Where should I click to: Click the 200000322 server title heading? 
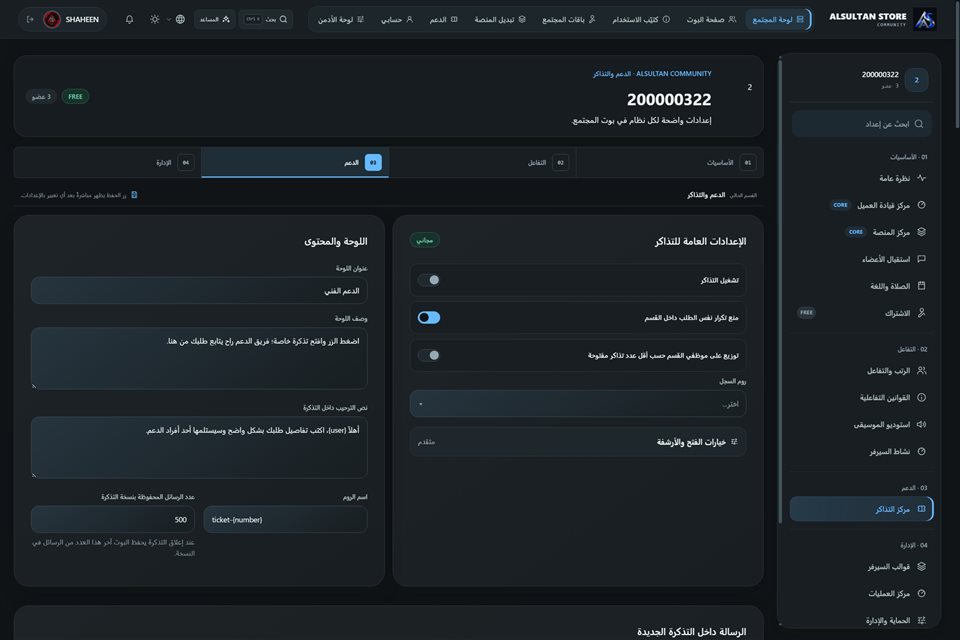(669, 99)
